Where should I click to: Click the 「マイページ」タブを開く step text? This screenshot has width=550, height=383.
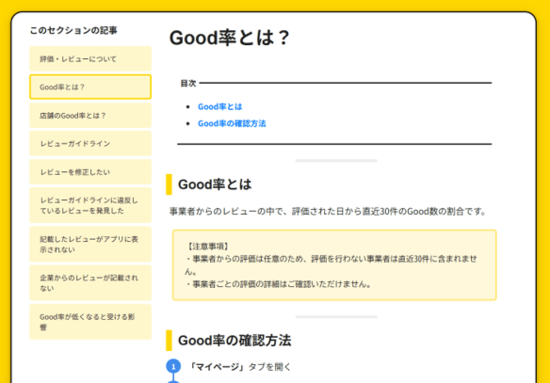coord(240,367)
